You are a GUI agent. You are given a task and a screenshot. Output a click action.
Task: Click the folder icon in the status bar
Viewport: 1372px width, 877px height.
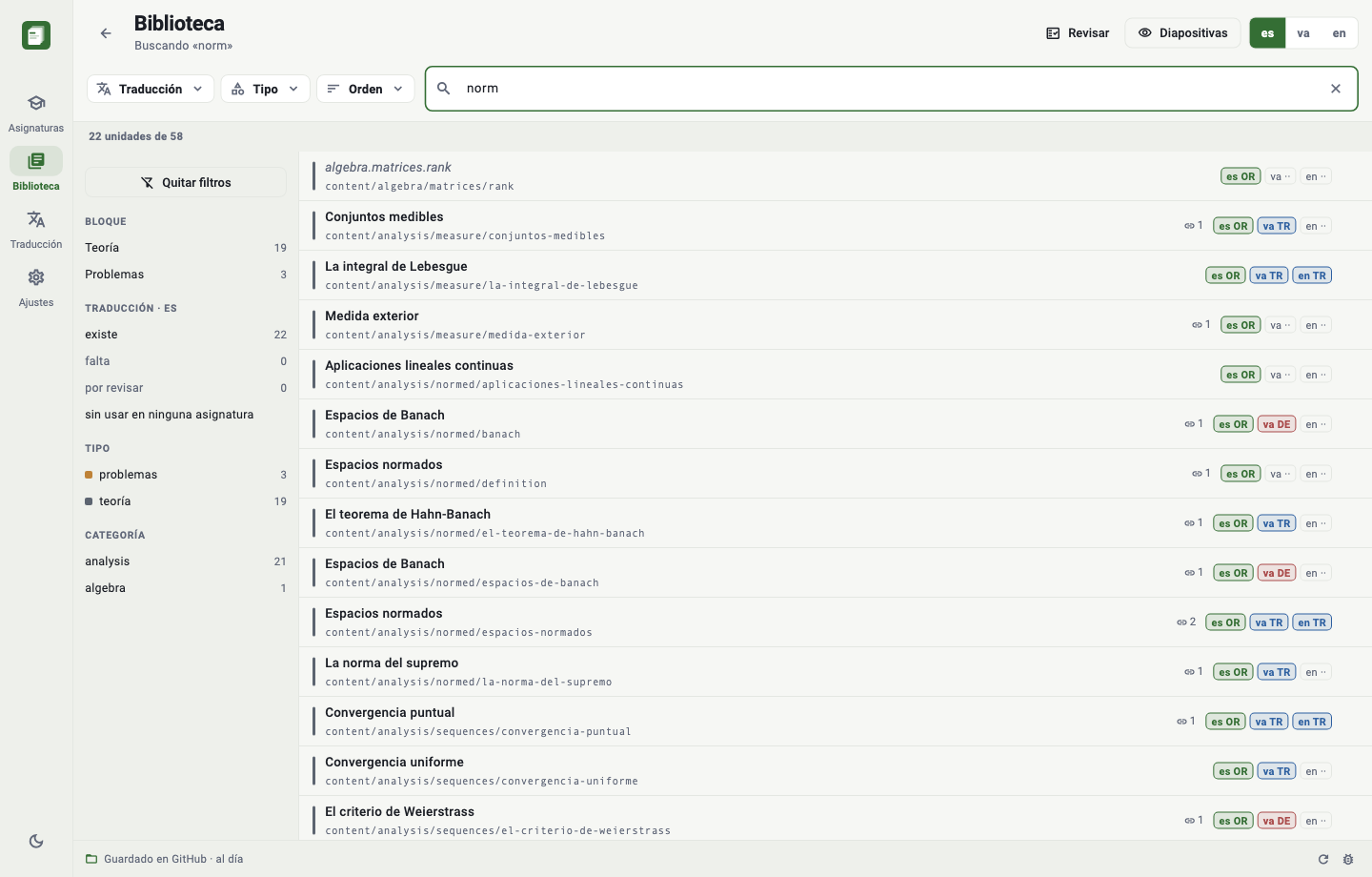click(91, 859)
